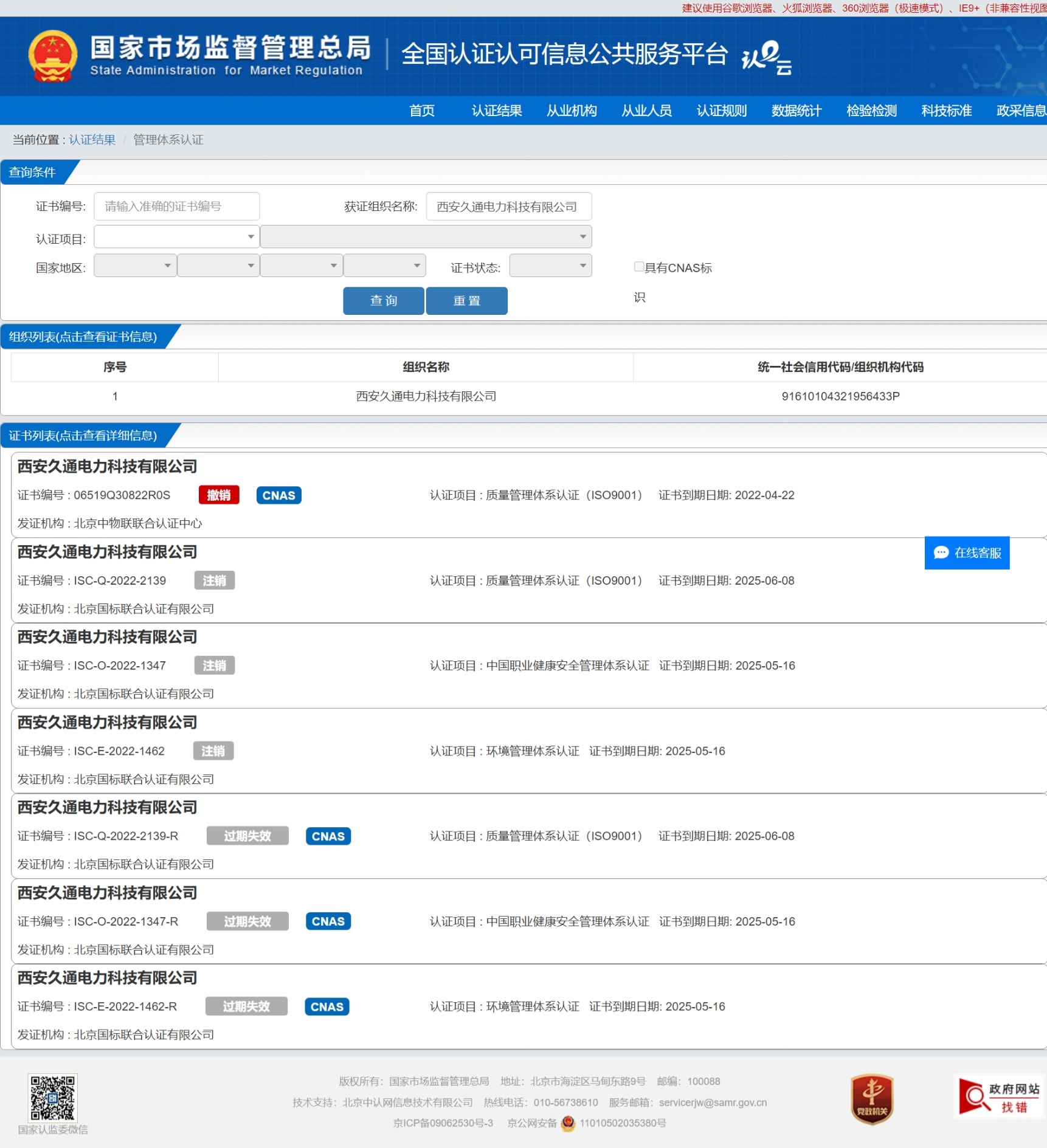Click certificate number ISC-O-2022-1347 text
This screenshot has width=1047, height=1148.
tap(120, 665)
